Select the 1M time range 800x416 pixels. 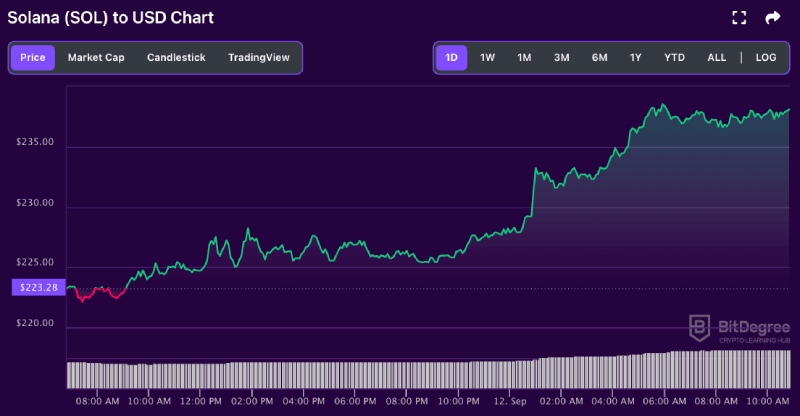click(x=524, y=58)
